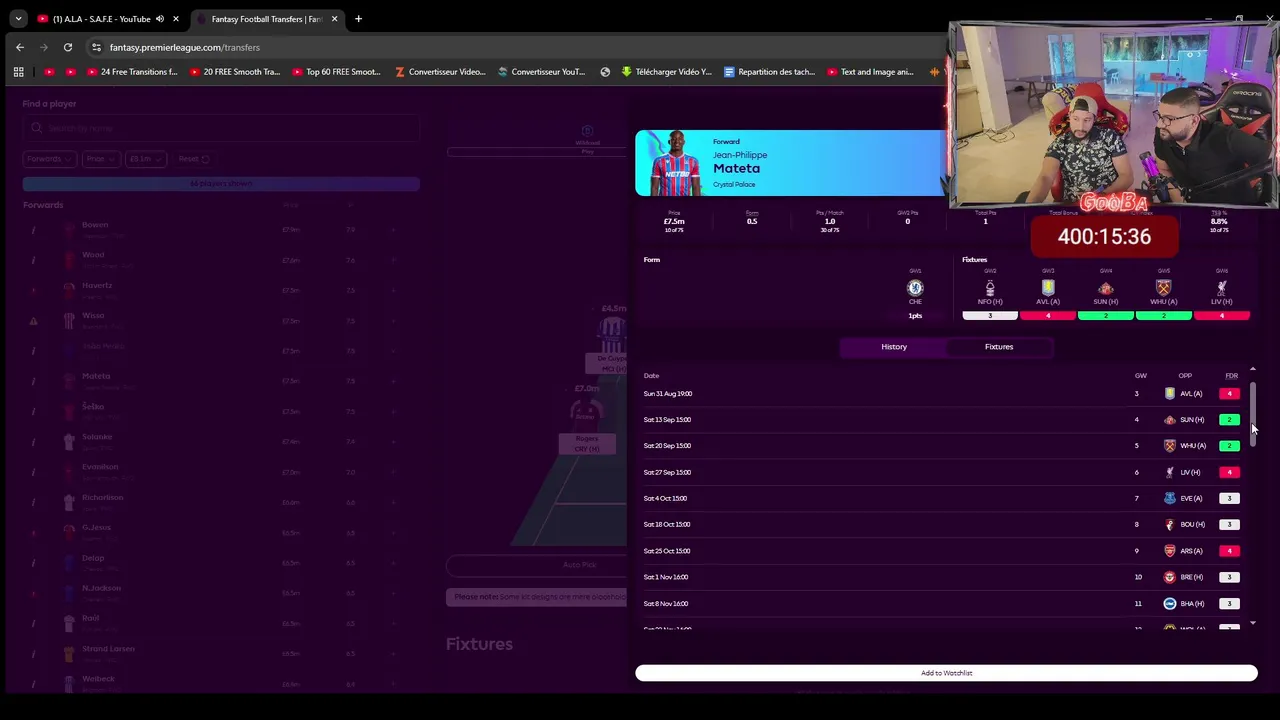1280x720 pixels.
Task: Open the tab search chevron in Chrome
Action: click(x=18, y=19)
